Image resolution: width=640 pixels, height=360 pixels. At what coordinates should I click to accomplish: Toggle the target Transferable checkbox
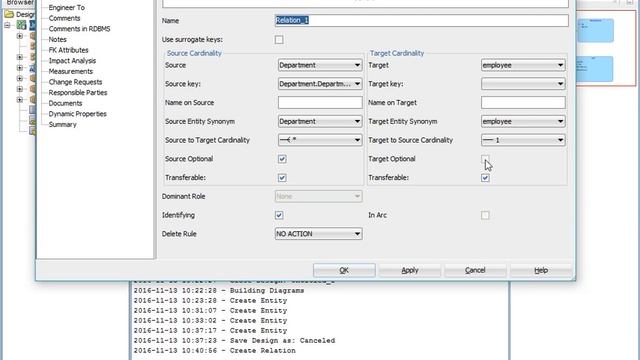[x=485, y=178]
